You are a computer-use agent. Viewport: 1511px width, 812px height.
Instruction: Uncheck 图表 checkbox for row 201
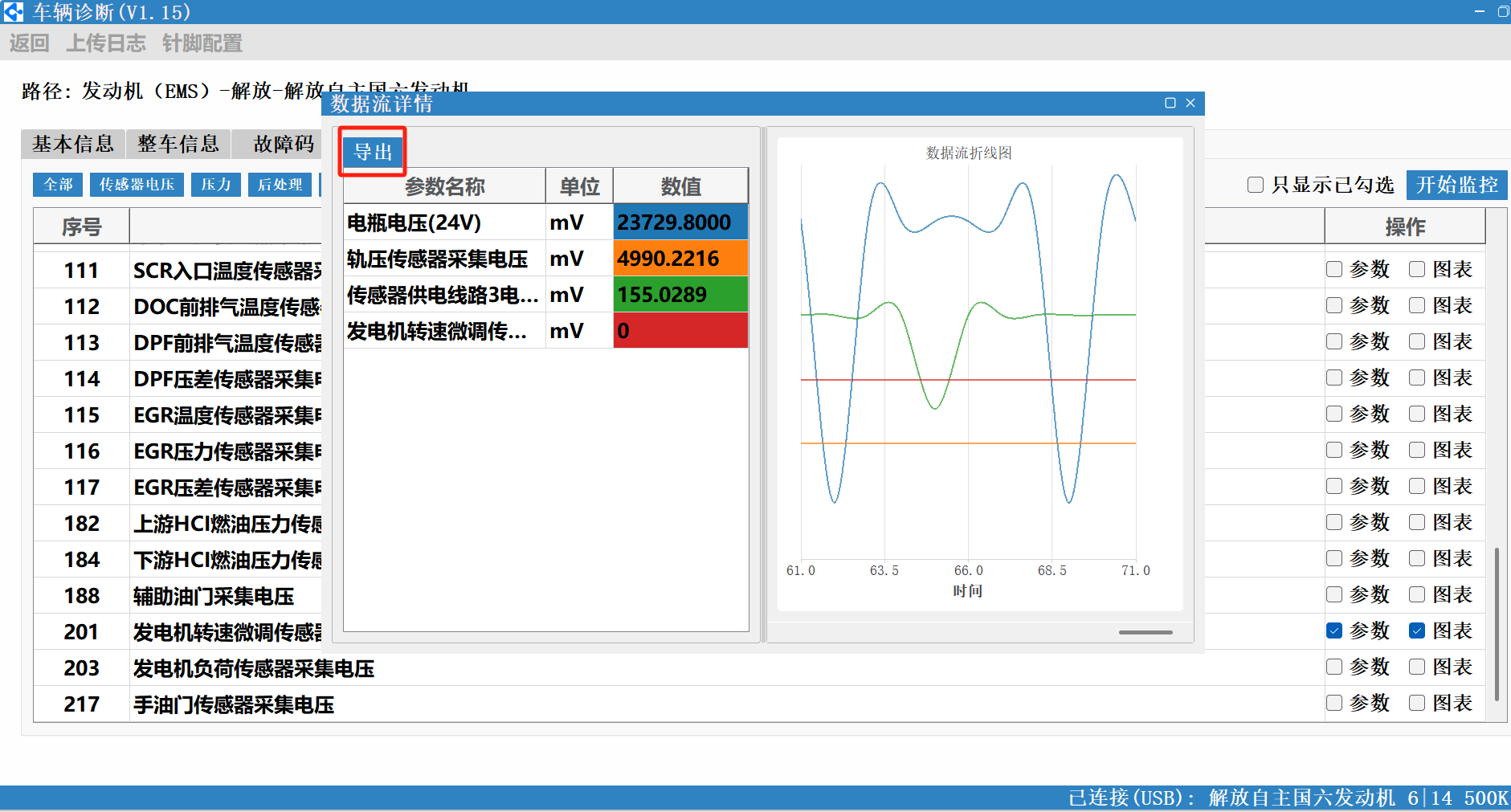[x=1417, y=630]
